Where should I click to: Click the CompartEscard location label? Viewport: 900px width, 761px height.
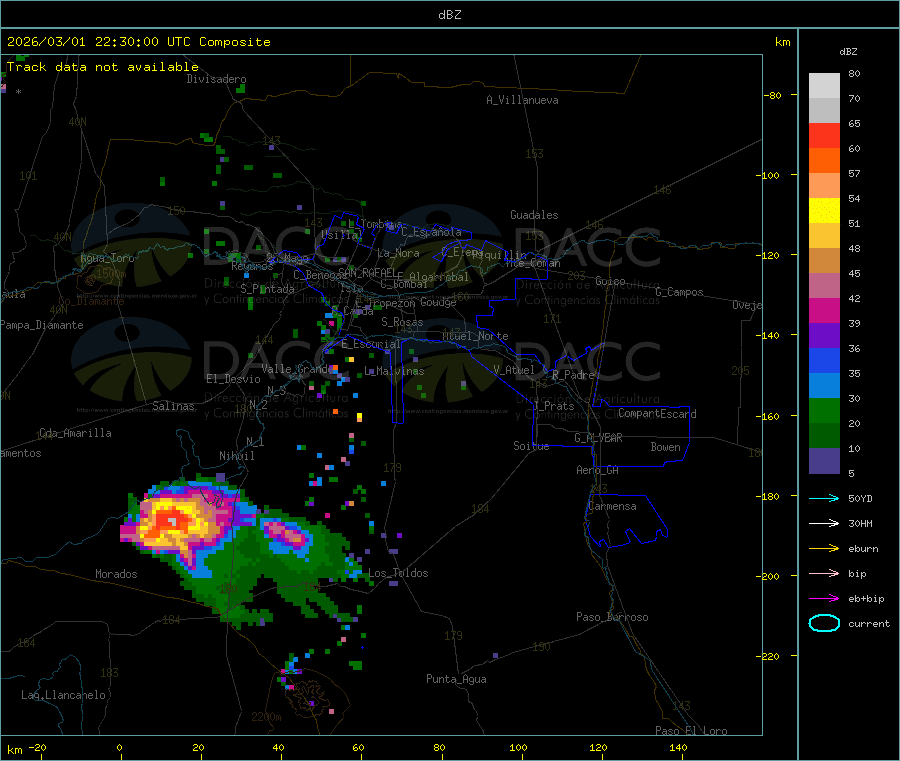657,413
